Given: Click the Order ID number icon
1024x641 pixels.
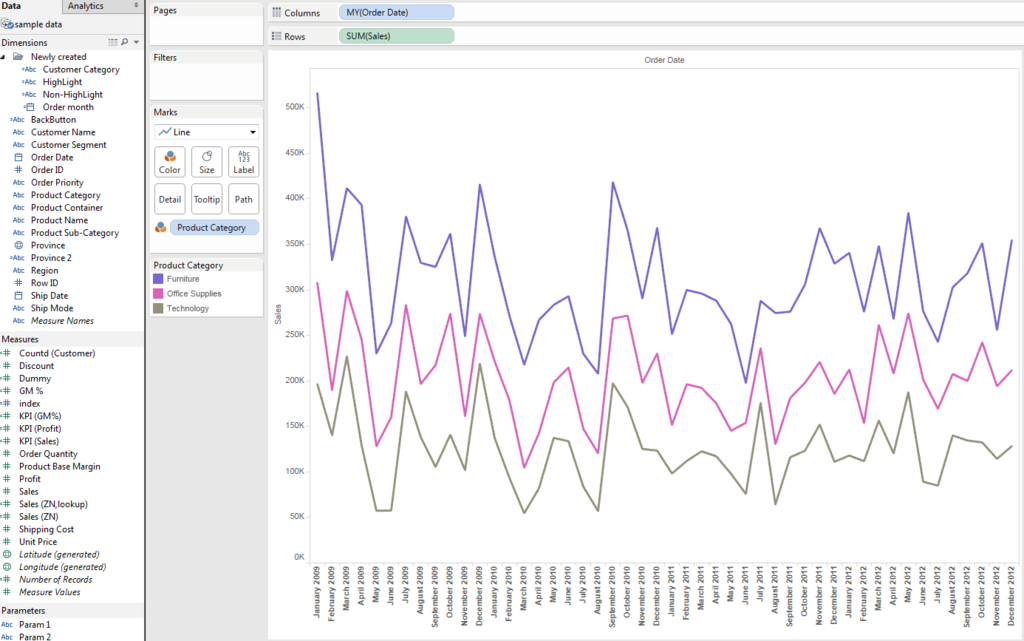Looking at the screenshot, I should [x=18, y=170].
